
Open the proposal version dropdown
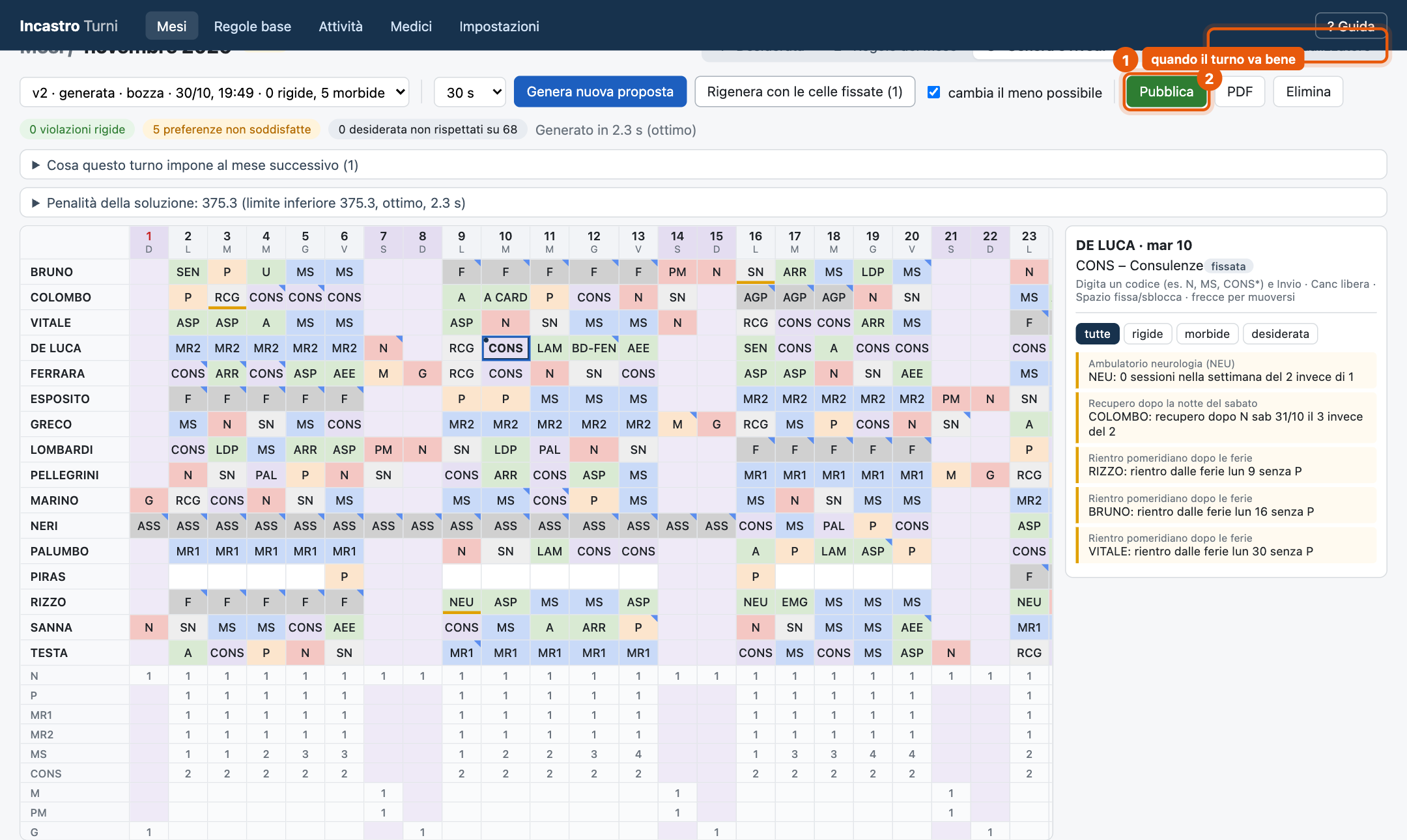(214, 92)
